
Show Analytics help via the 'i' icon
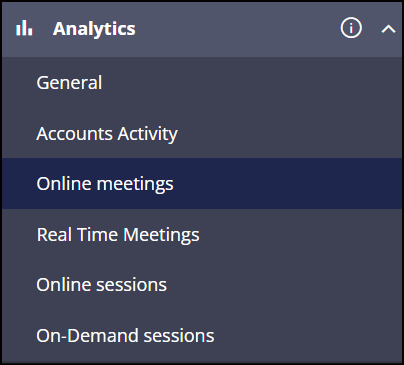pos(351,28)
